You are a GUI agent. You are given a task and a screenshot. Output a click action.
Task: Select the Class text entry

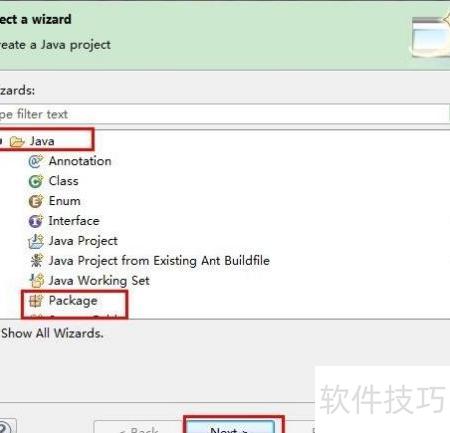(64, 181)
